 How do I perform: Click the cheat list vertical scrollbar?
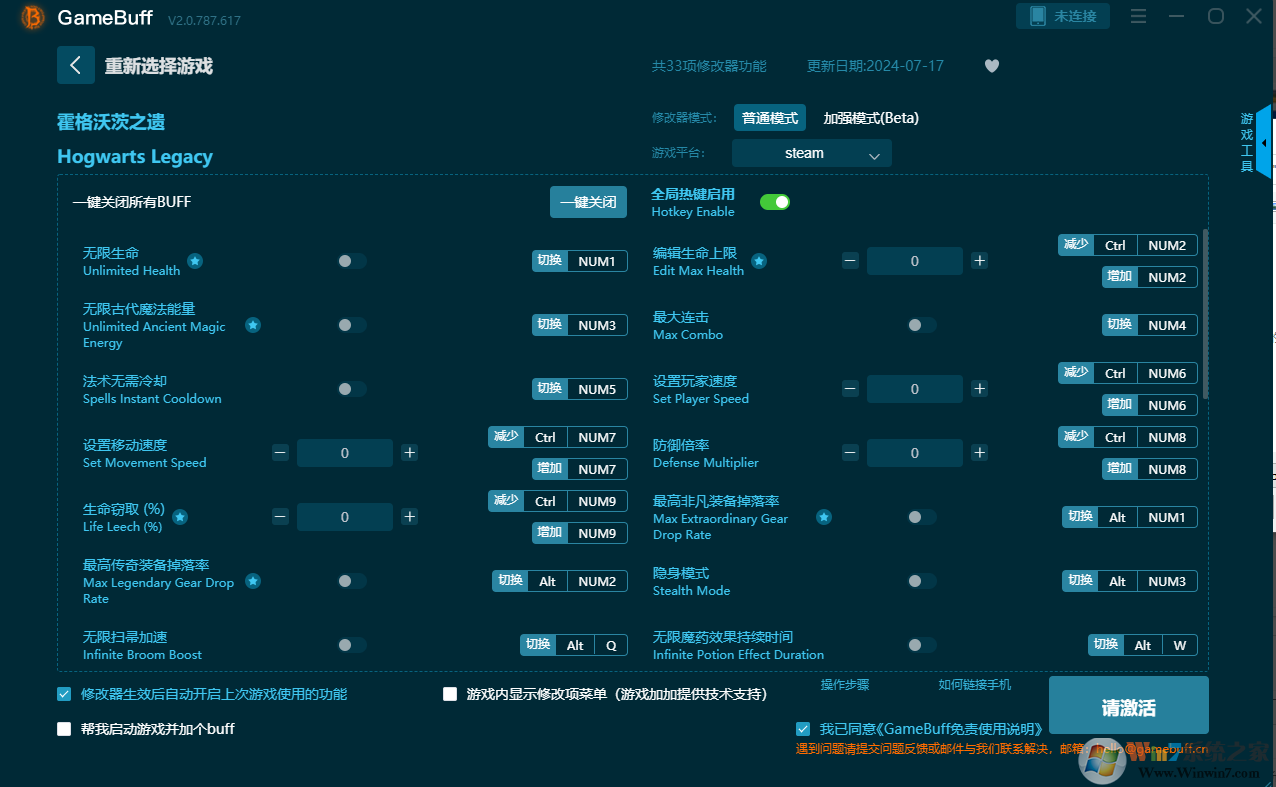pos(1205,314)
